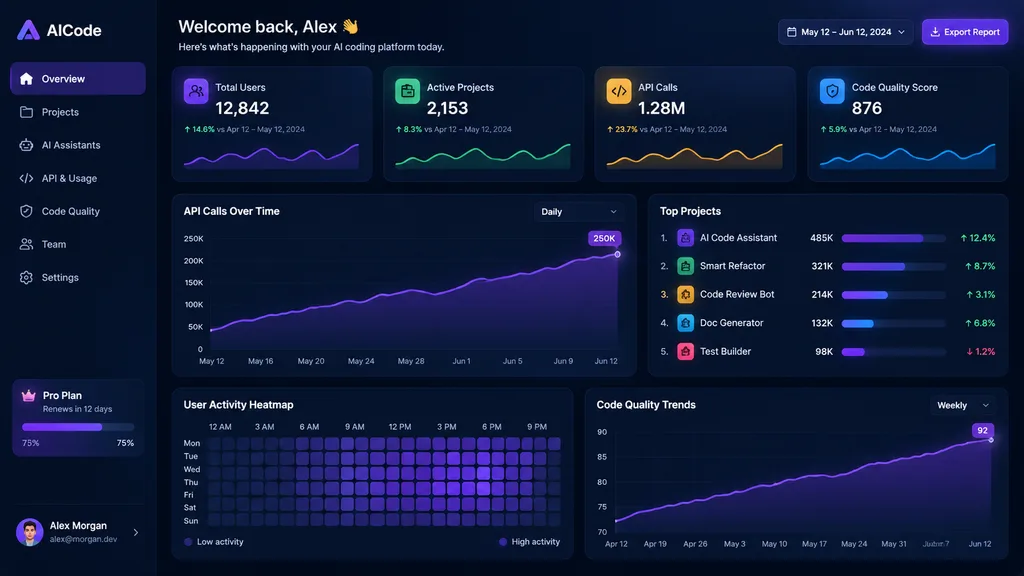Click the 12.4% growth for AI Code Assistant
The height and width of the screenshot is (576, 1024).
(978, 238)
